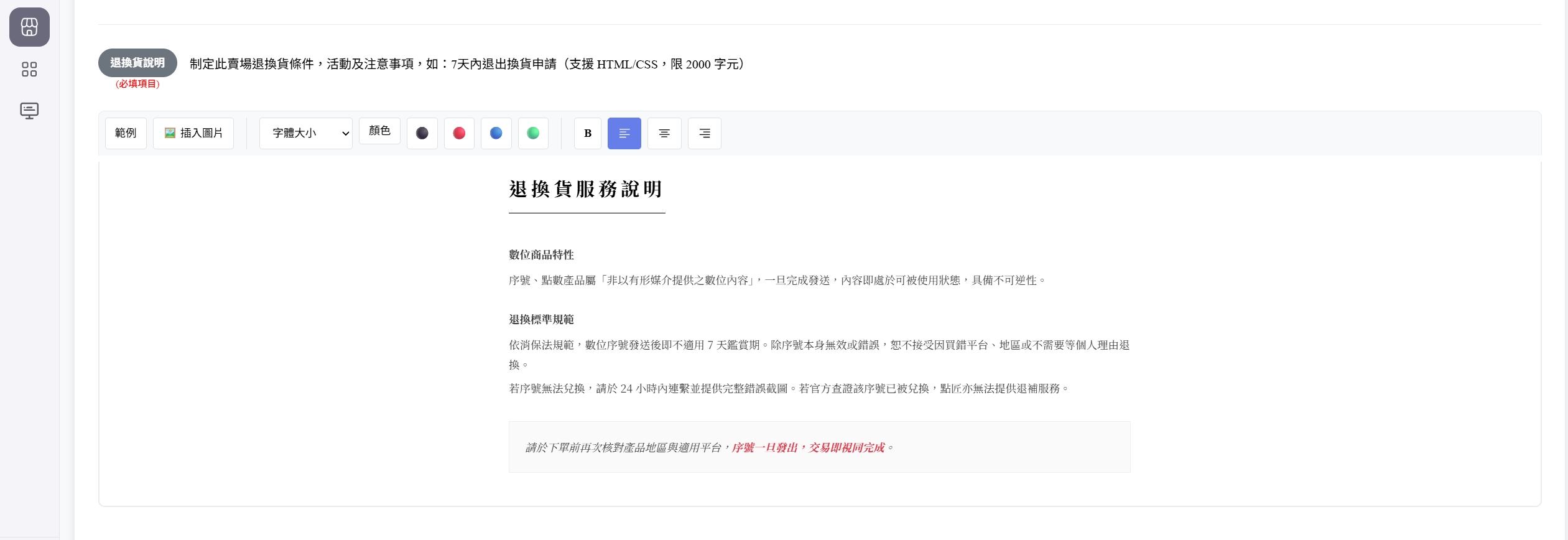1568x540 pixels.
Task: Pick the dark black color swatch
Action: [x=422, y=133]
